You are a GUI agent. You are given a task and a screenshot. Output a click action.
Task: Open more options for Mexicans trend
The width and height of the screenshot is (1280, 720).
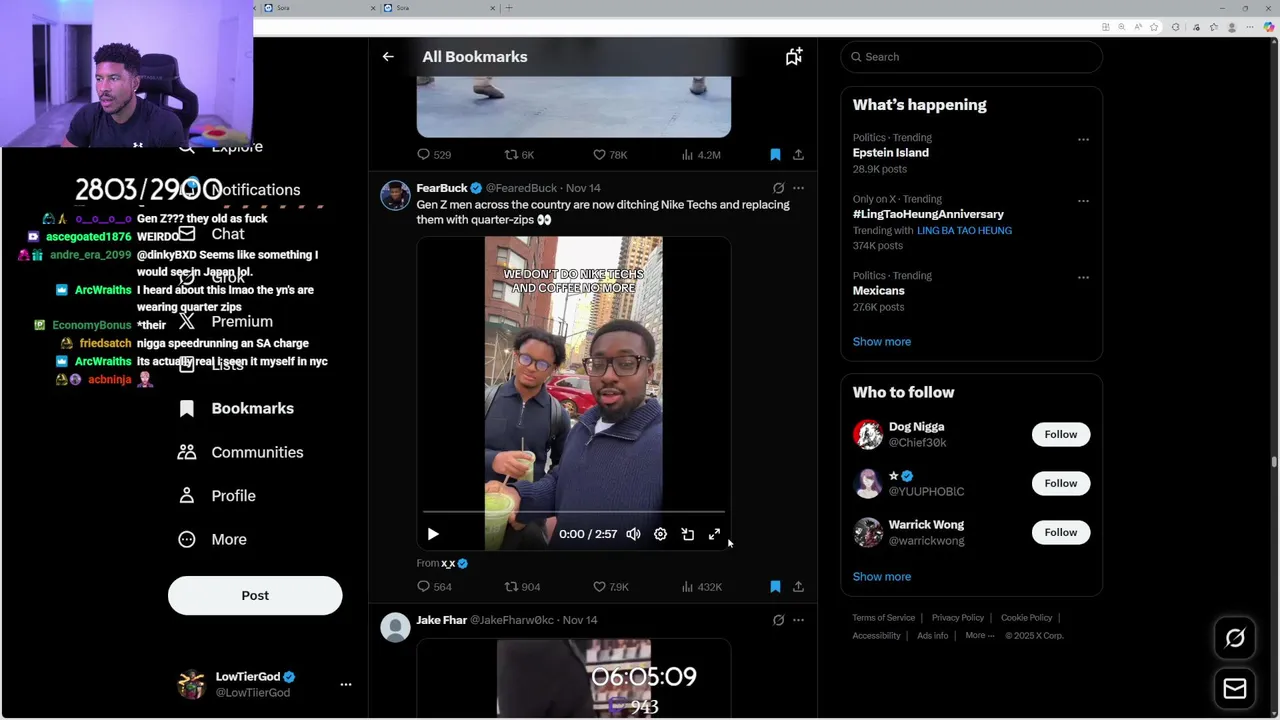[x=1083, y=278]
